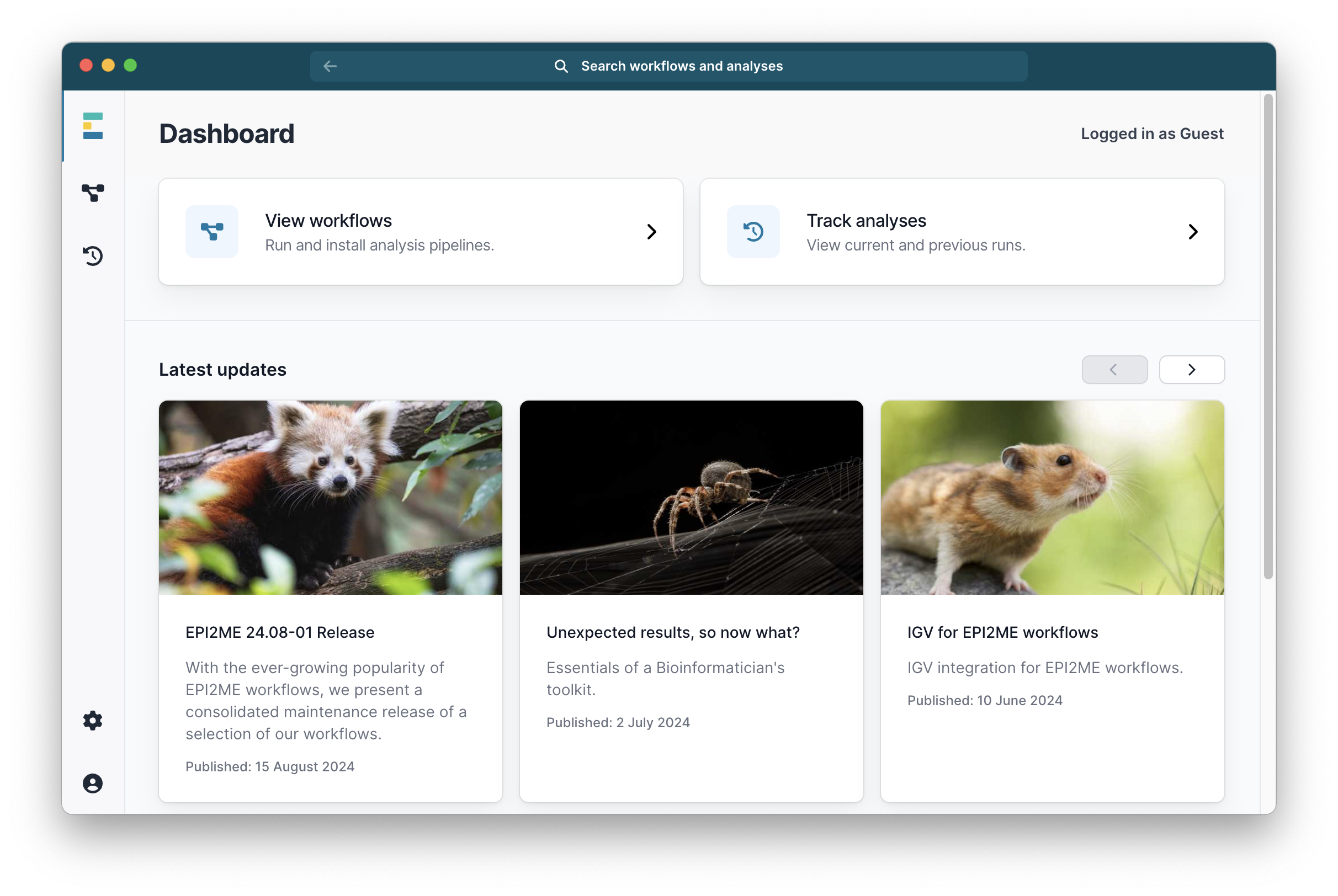
Task: Open the EPI2ME 24.08-01 Release title
Action: 279,632
